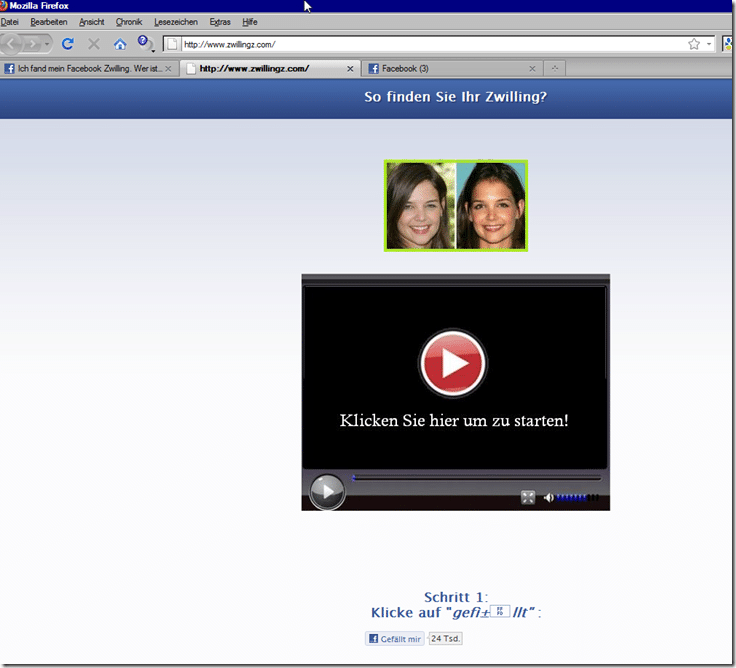Image resolution: width=736 pixels, height=668 pixels.
Task: Close the Facebook (3) tab
Action: [x=532, y=69]
